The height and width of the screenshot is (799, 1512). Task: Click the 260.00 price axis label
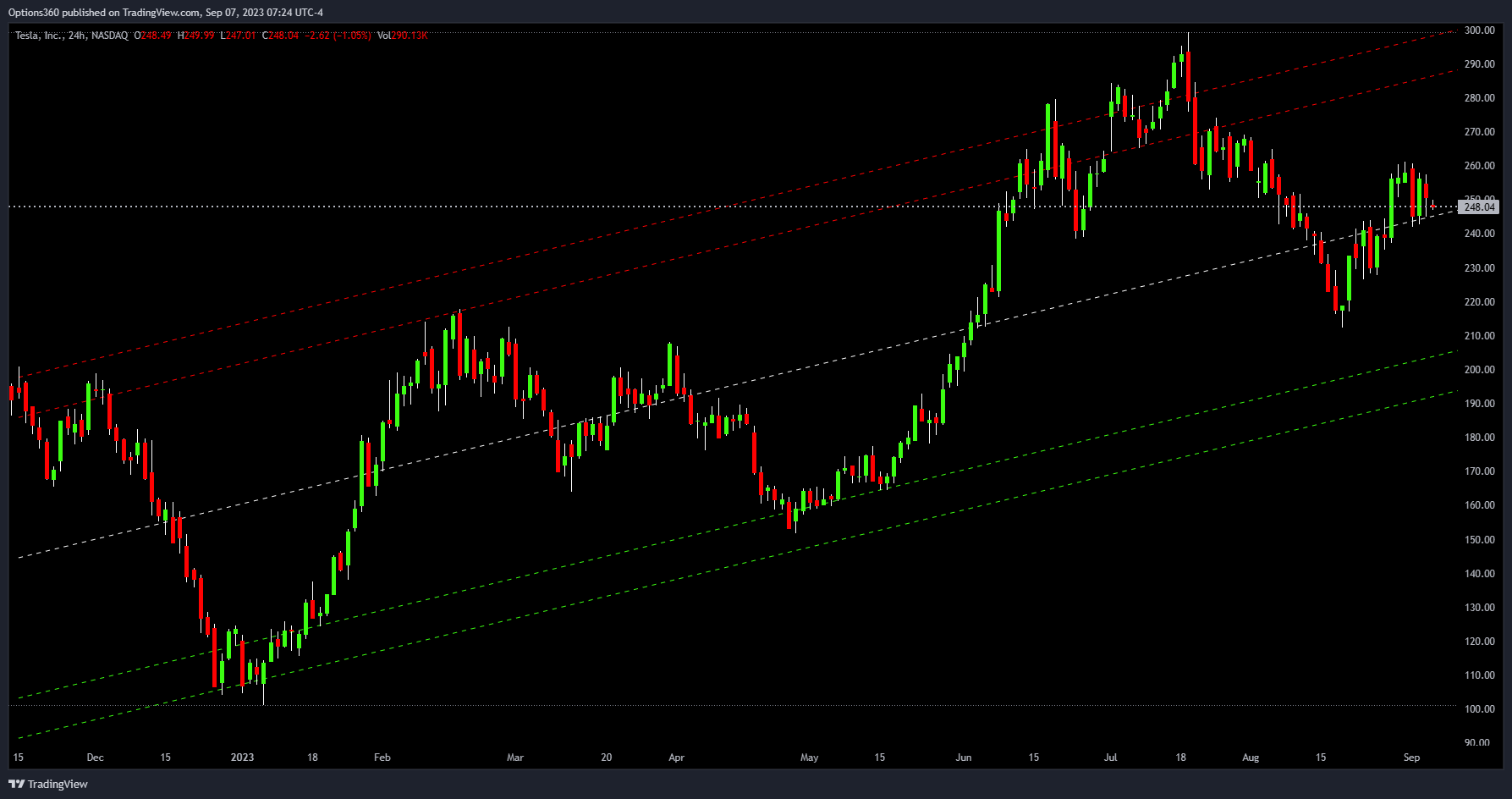click(1480, 166)
